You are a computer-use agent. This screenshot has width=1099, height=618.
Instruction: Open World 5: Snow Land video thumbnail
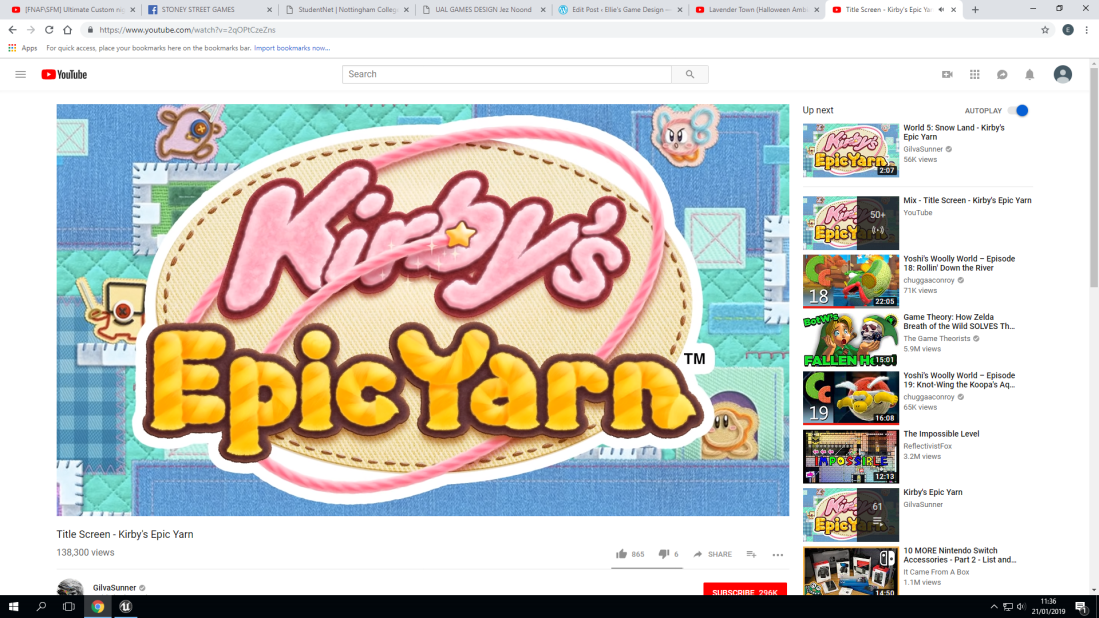click(850, 150)
